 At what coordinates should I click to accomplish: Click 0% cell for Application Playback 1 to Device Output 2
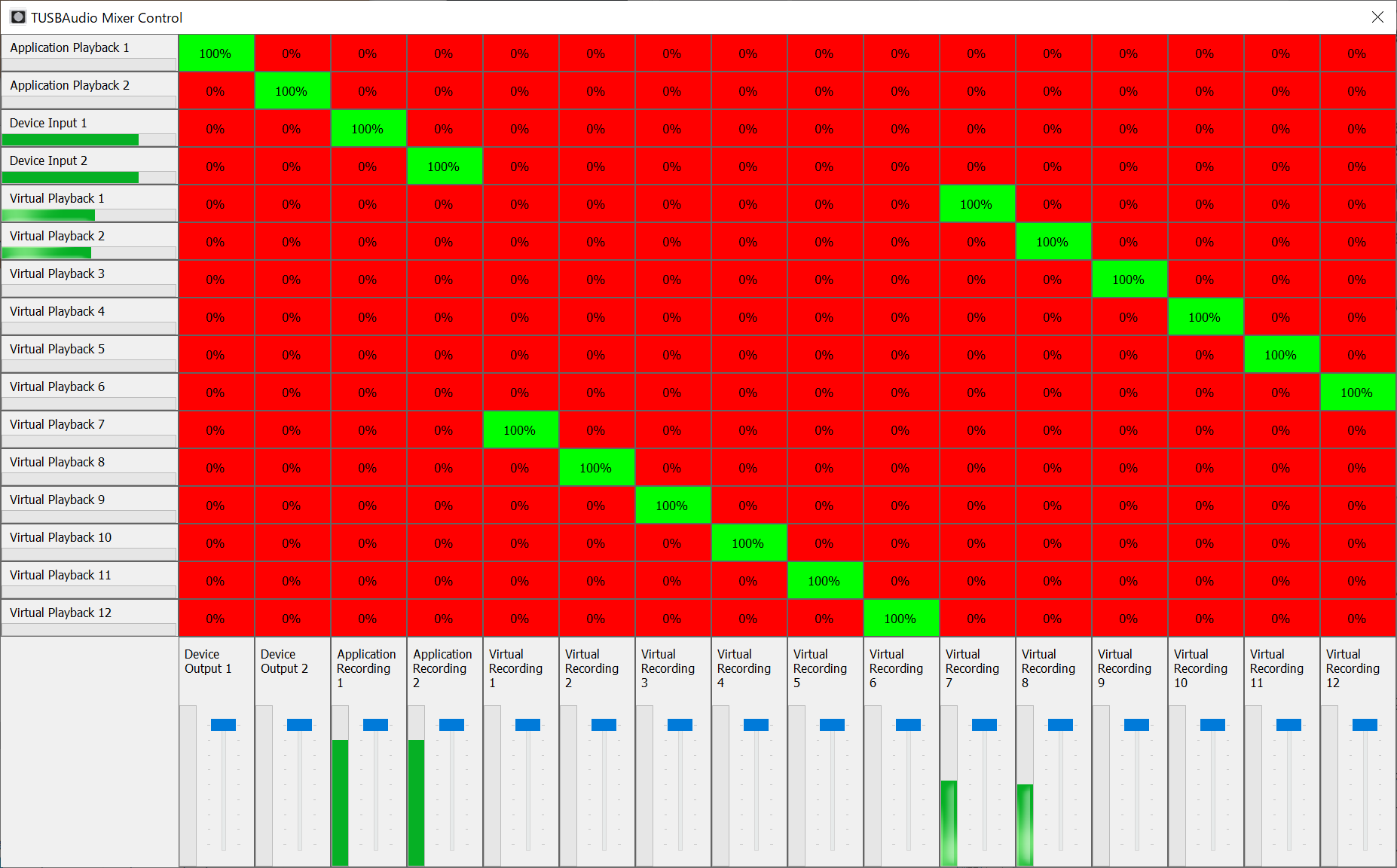click(292, 53)
